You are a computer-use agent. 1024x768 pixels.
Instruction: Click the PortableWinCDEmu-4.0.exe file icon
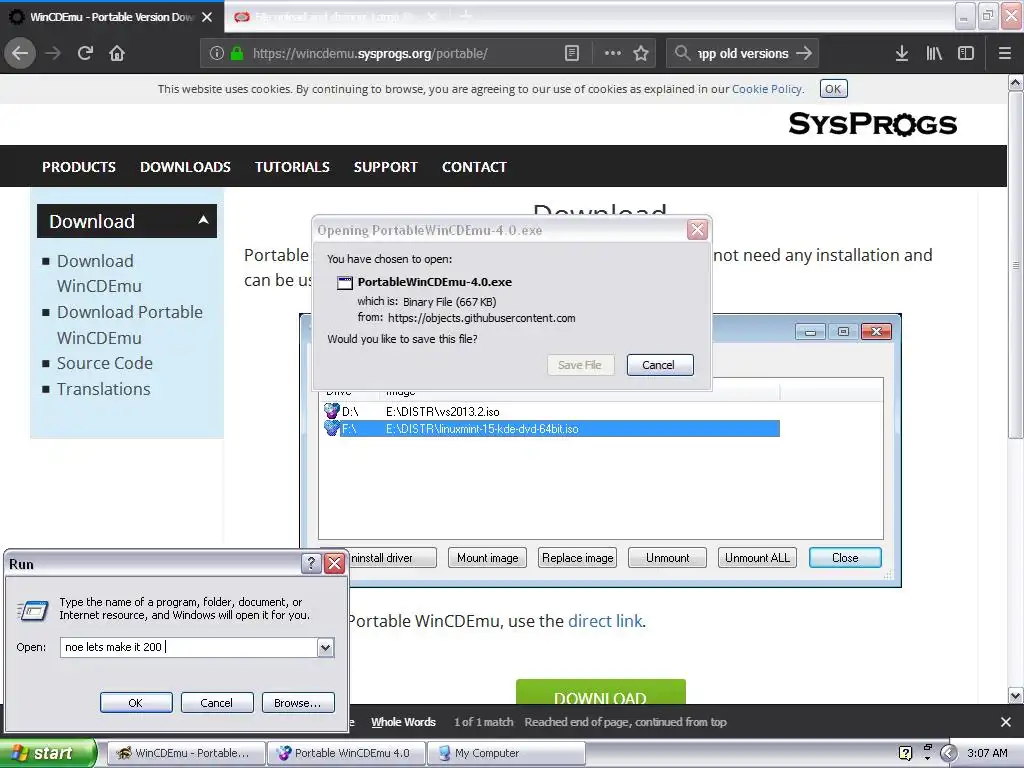pyautogui.click(x=344, y=283)
